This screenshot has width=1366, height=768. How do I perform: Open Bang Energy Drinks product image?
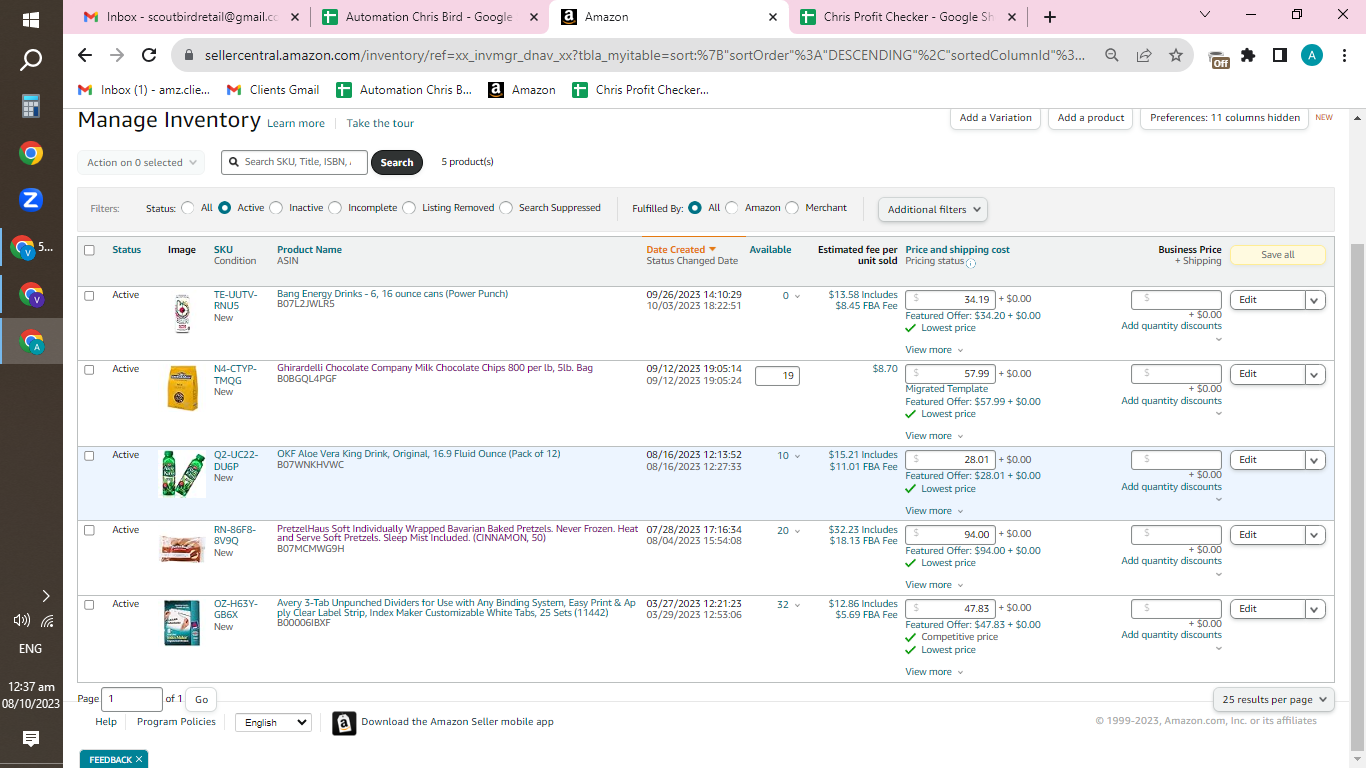(182, 314)
